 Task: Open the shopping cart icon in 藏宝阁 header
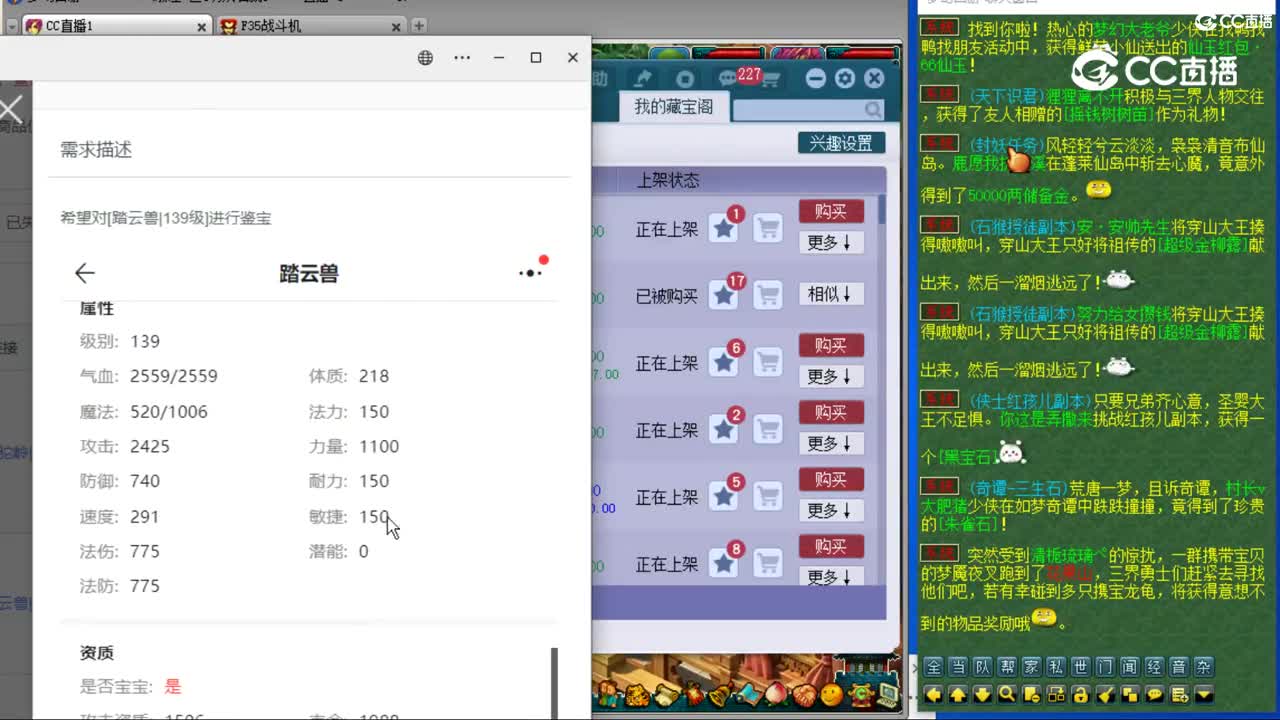[x=771, y=79]
